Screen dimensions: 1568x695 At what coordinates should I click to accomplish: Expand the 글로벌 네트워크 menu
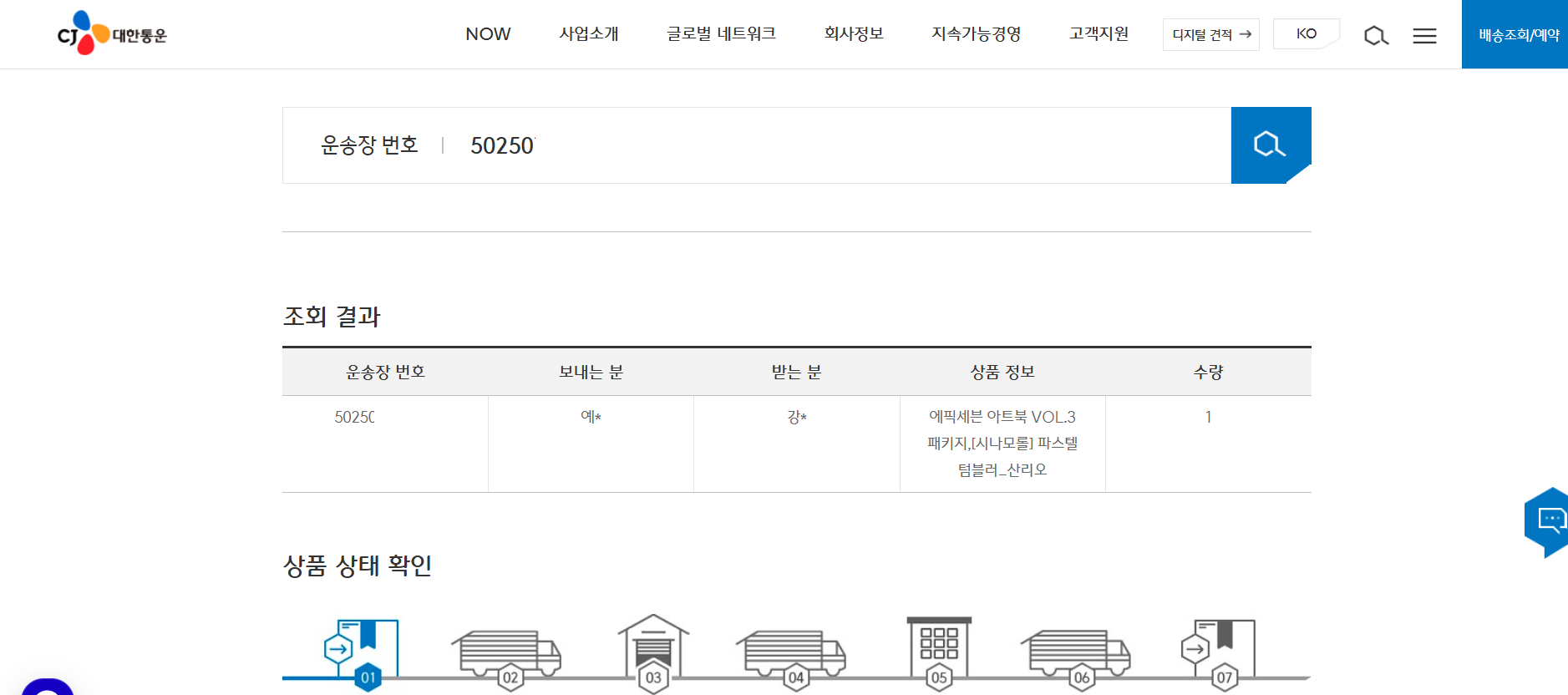(721, 34)
